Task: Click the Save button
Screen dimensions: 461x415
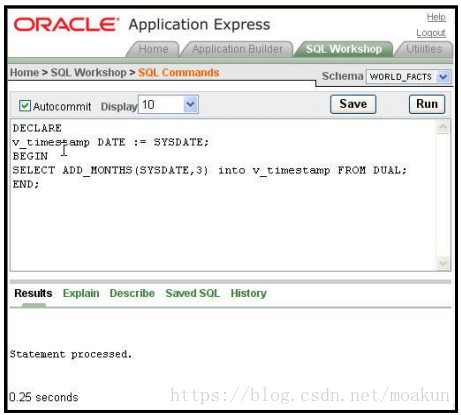Action: point(353,104)
